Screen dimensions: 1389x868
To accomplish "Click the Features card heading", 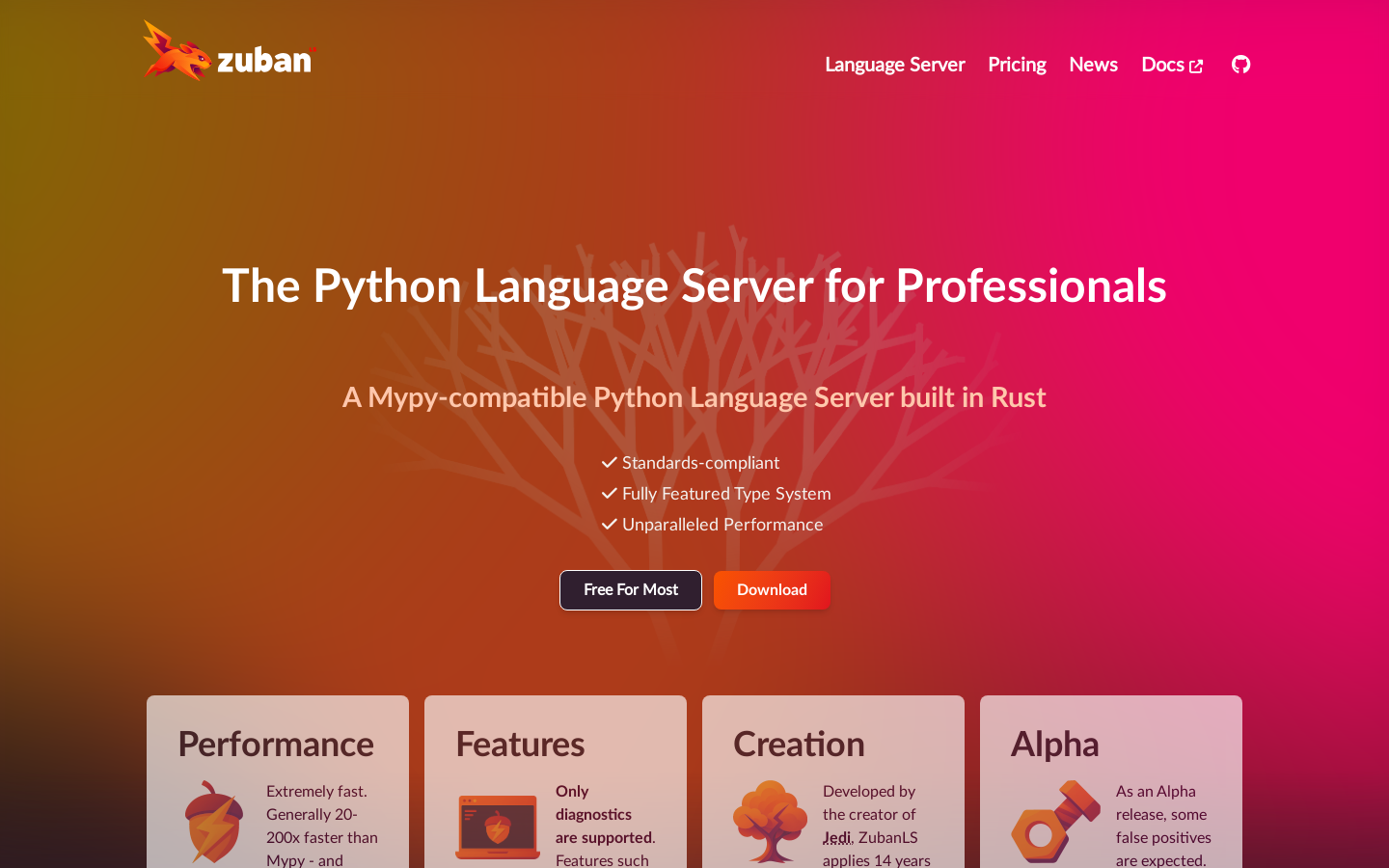I will [520, 745].
